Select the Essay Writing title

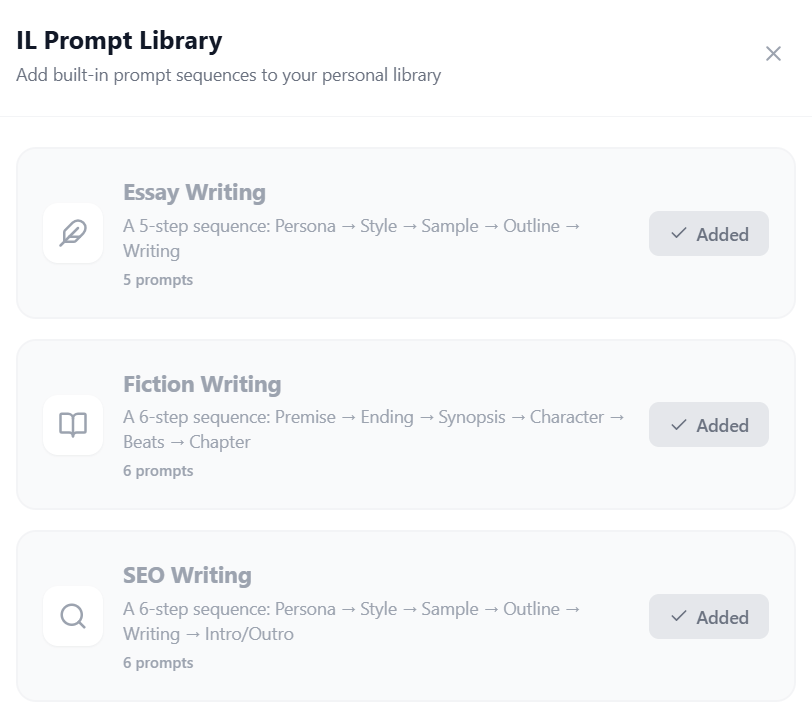point(194,192)
